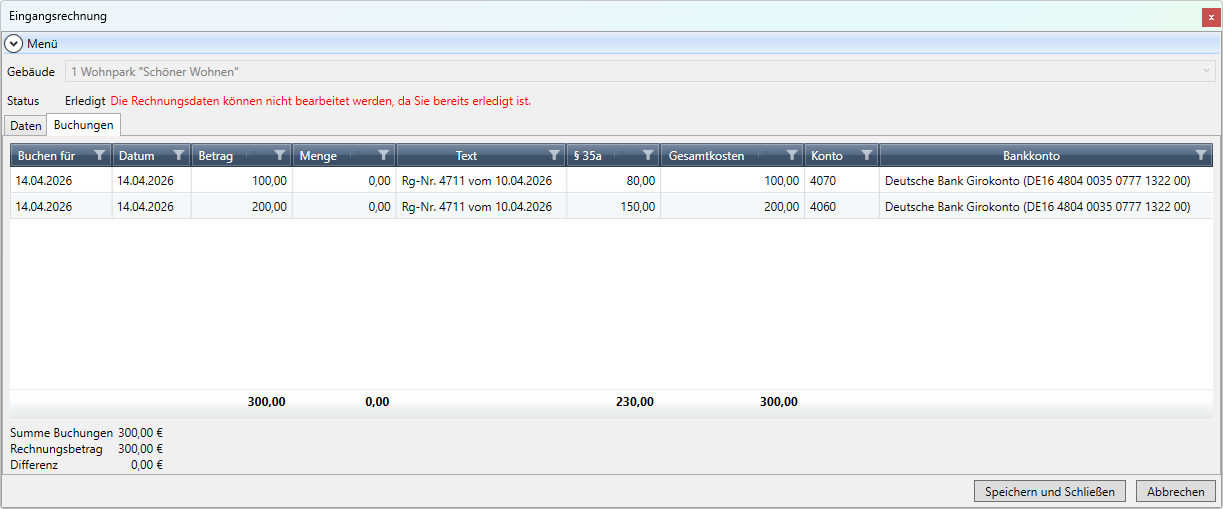The width and height of the screenshot is (1223, 509).
Task: Click Speichern und Schließen button
Action: pos(1050,492)
